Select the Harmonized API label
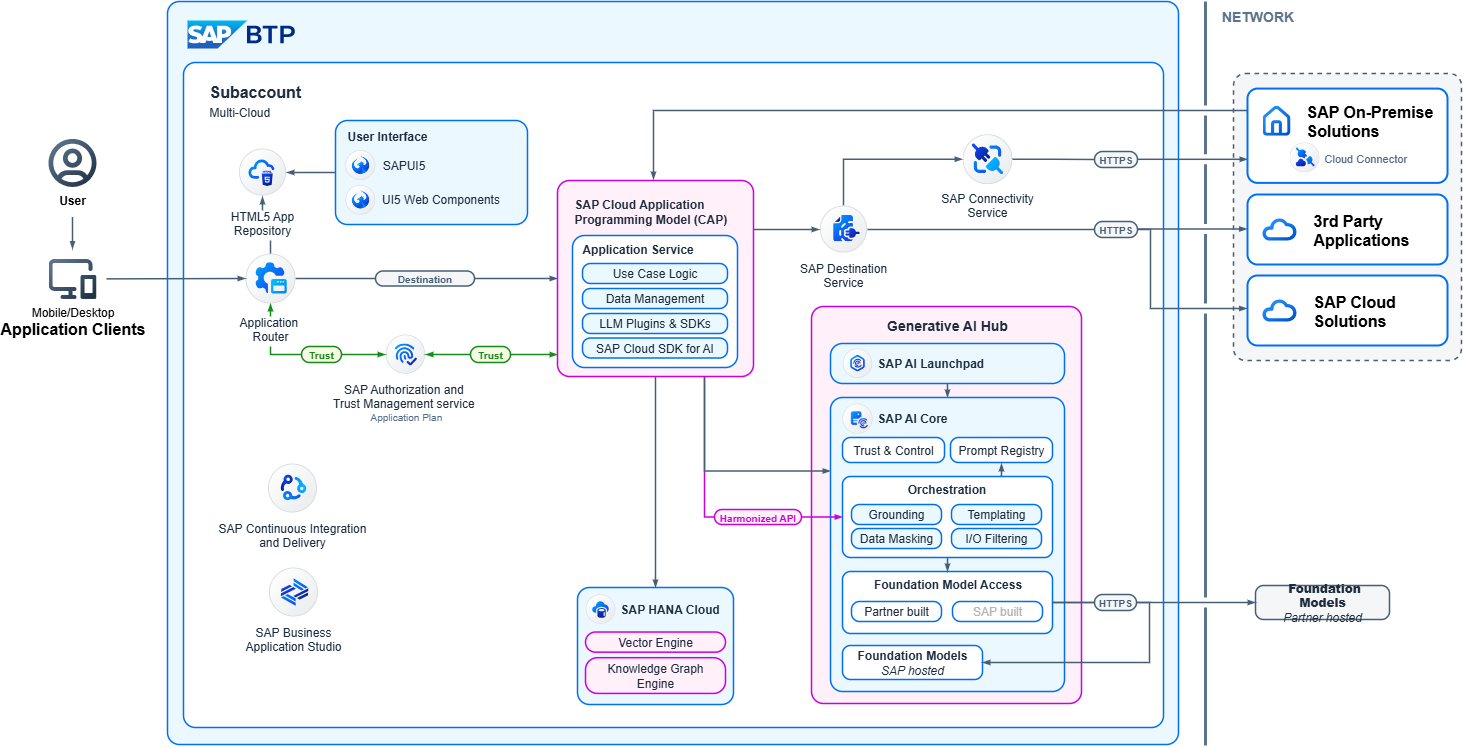Screen dimensions: 1463x748 point(759,518)
